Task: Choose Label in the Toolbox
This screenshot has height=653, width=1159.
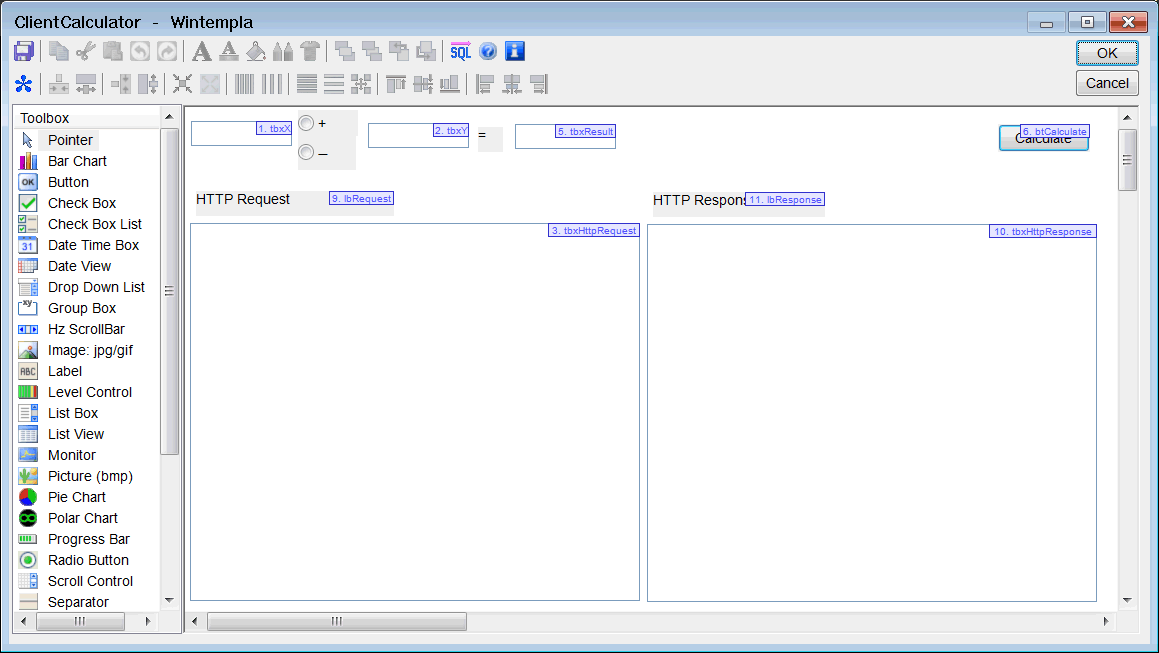Action: 65,371
